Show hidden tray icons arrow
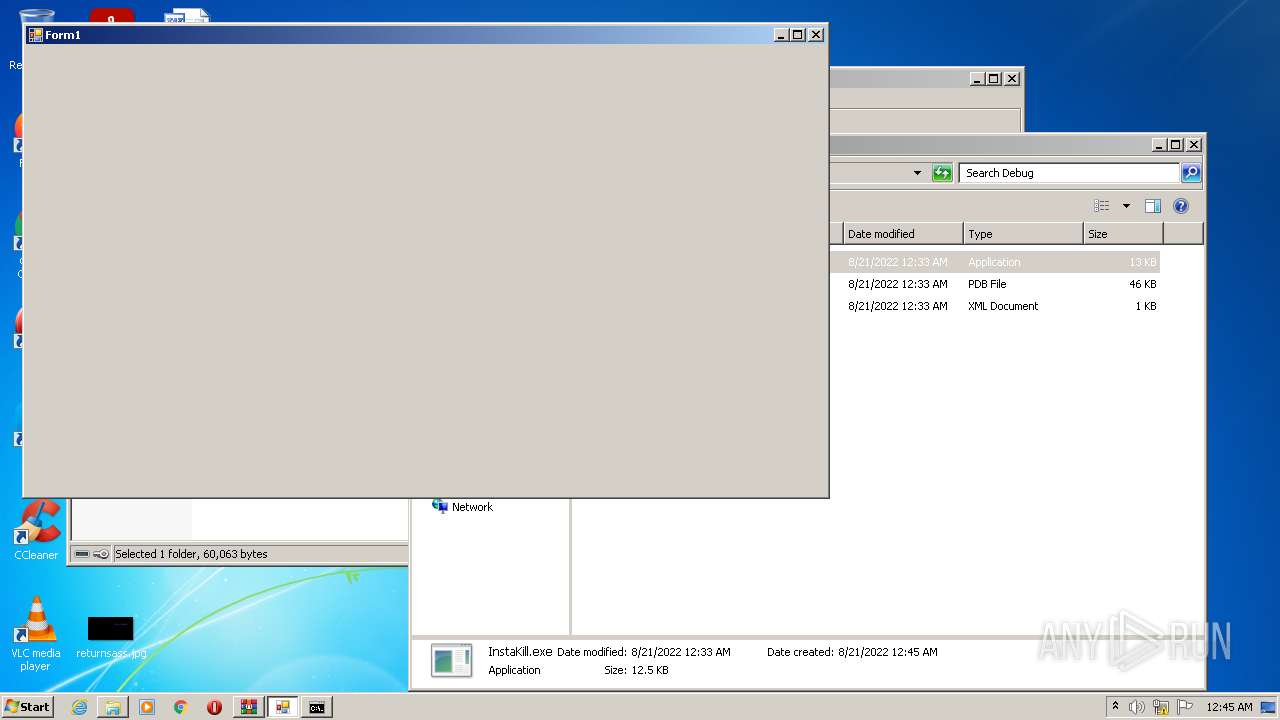The image size is (1280, 720). [1115, 706]
